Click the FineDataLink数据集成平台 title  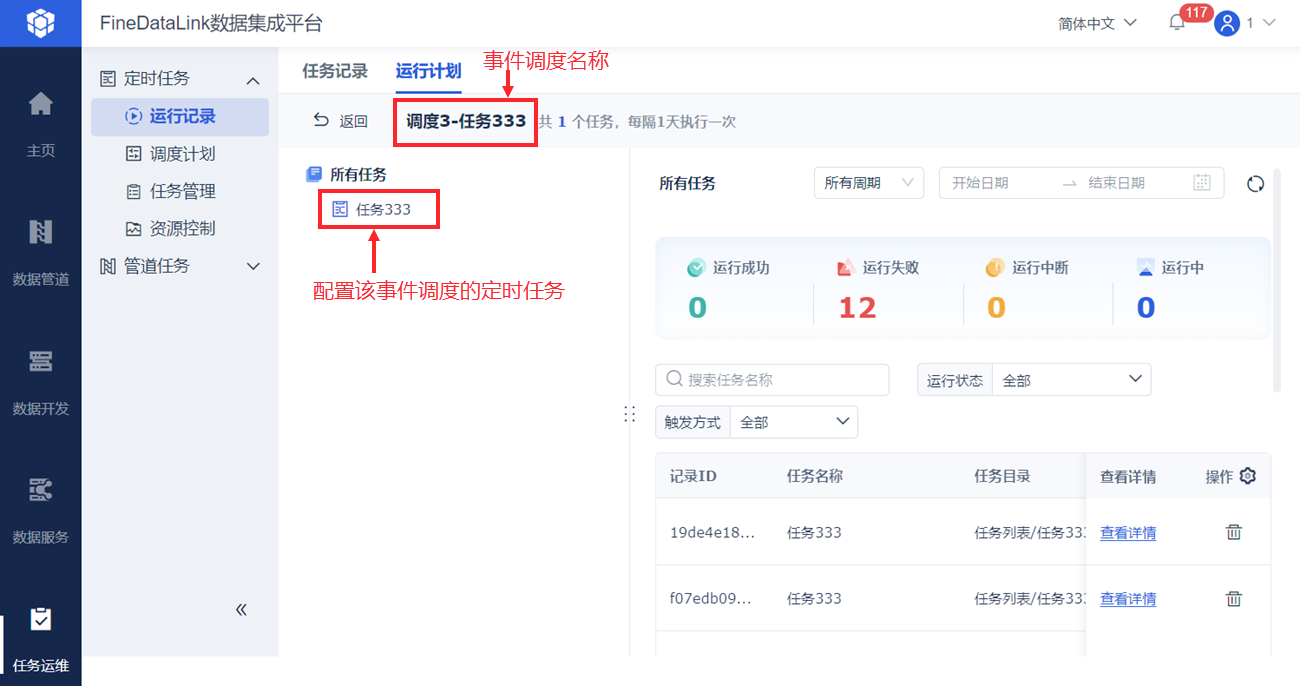tap(211, 23)
